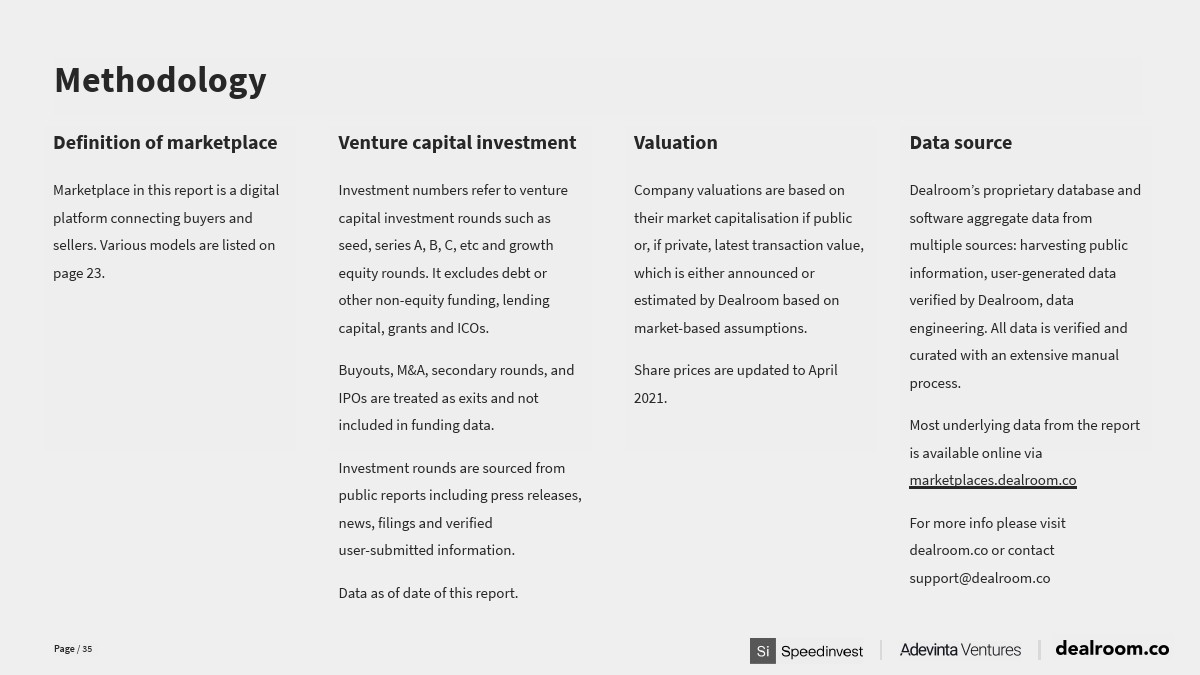Click the "Marketplace in this report" paragraph
The image size is (1200, 675).
(x=166, y=231)
